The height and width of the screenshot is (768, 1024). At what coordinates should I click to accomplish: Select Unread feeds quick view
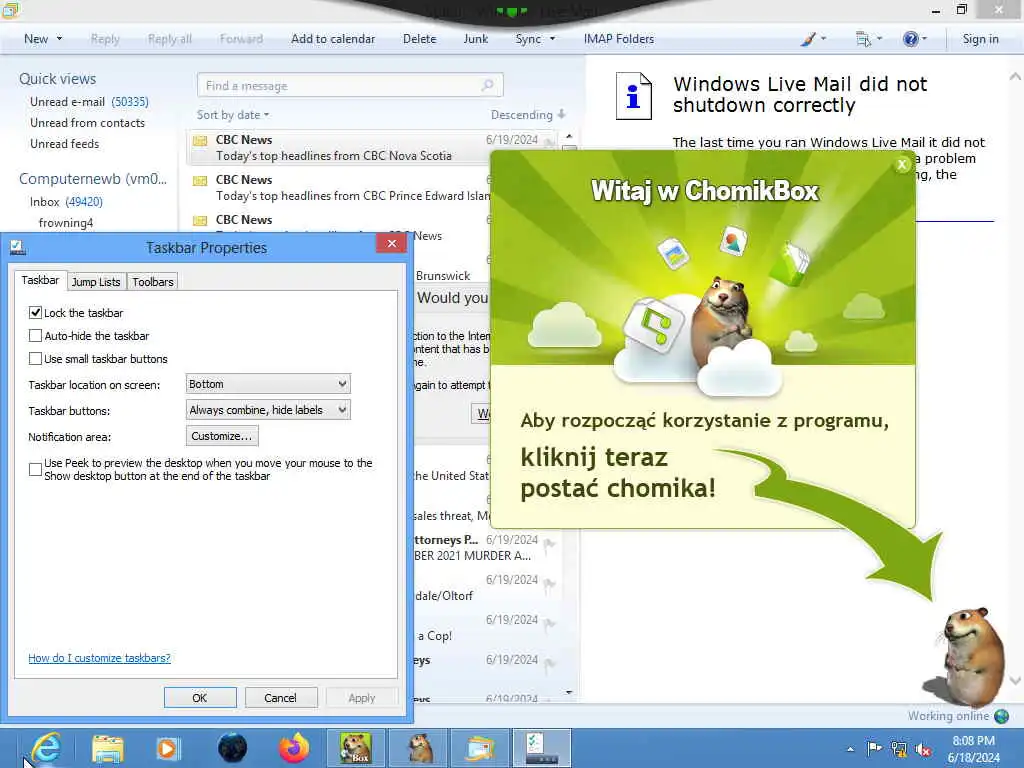[65, 144]
